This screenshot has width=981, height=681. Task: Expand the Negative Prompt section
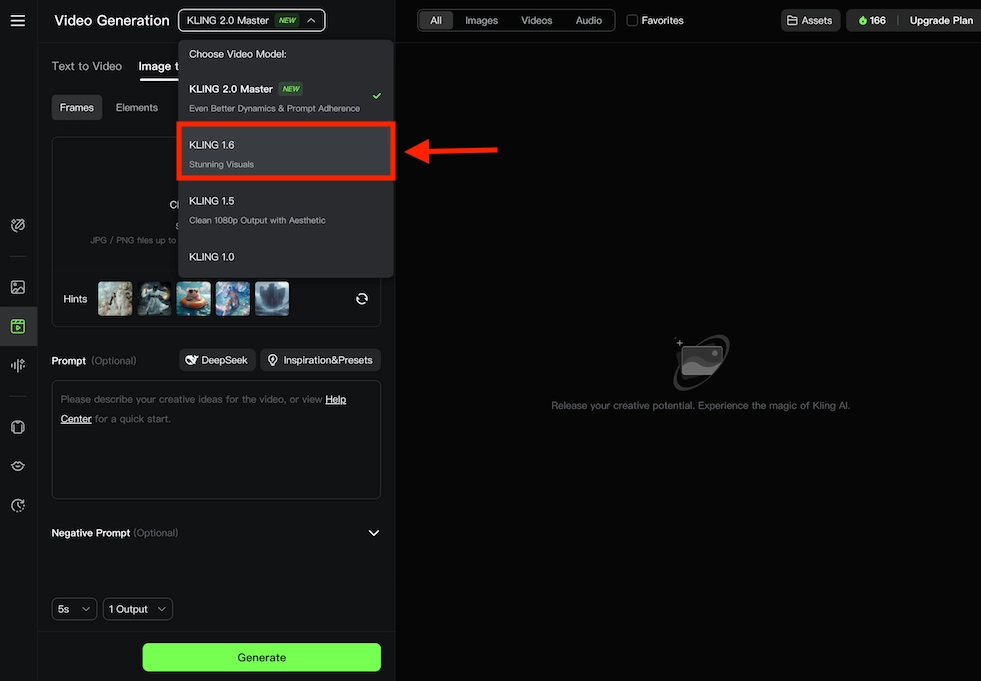(374, 533)
